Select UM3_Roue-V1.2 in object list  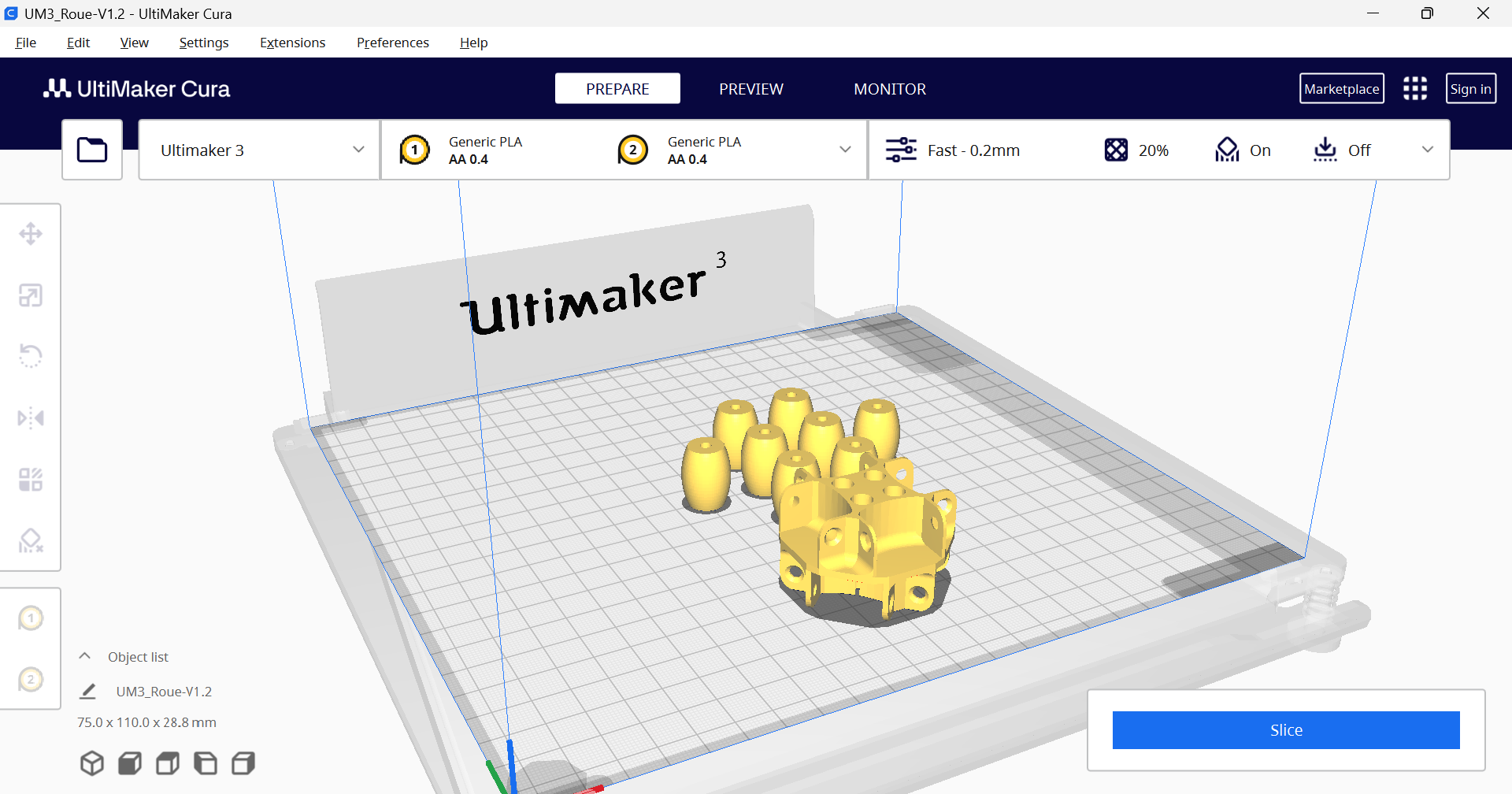click(x=164, y=692)
